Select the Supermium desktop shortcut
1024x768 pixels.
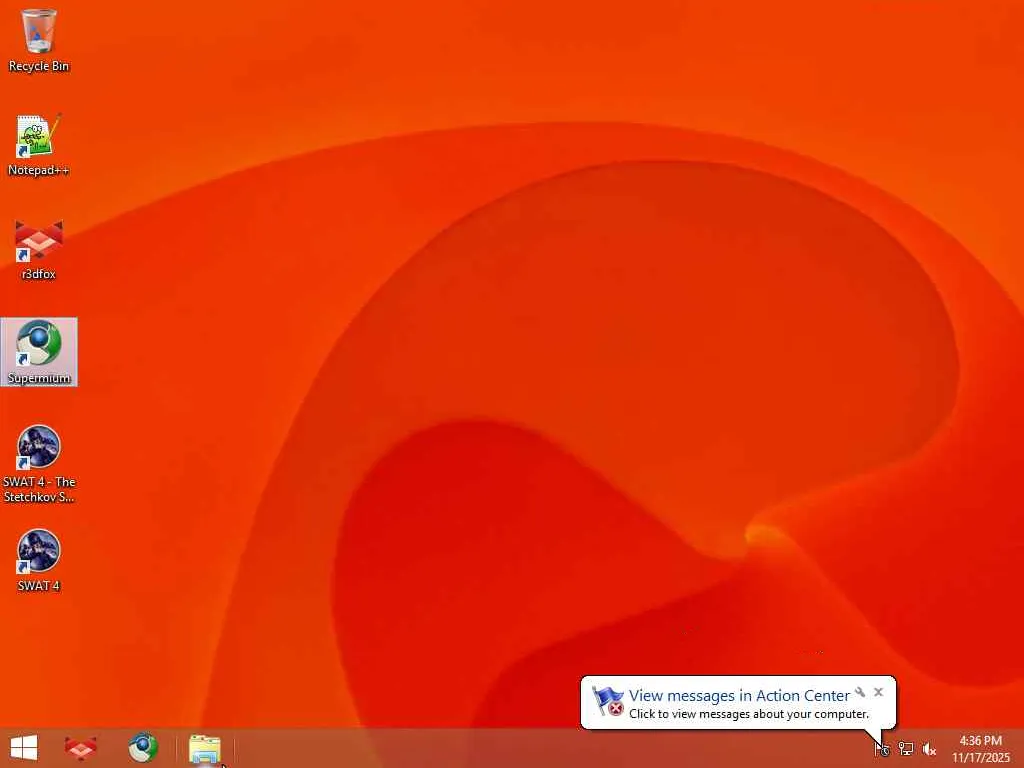pyautogui.click(x=39, y=352)
